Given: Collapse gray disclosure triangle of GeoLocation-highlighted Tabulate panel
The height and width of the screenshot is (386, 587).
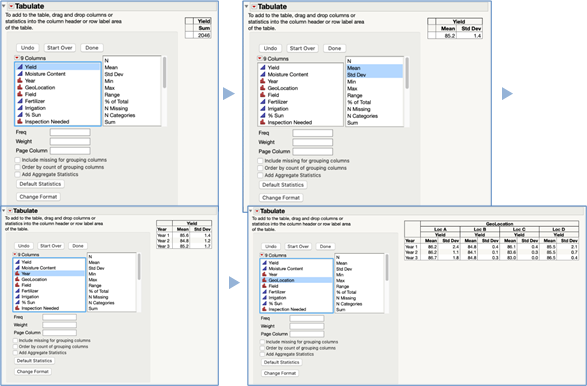Looking at the screenshot, I should point(250,211).
